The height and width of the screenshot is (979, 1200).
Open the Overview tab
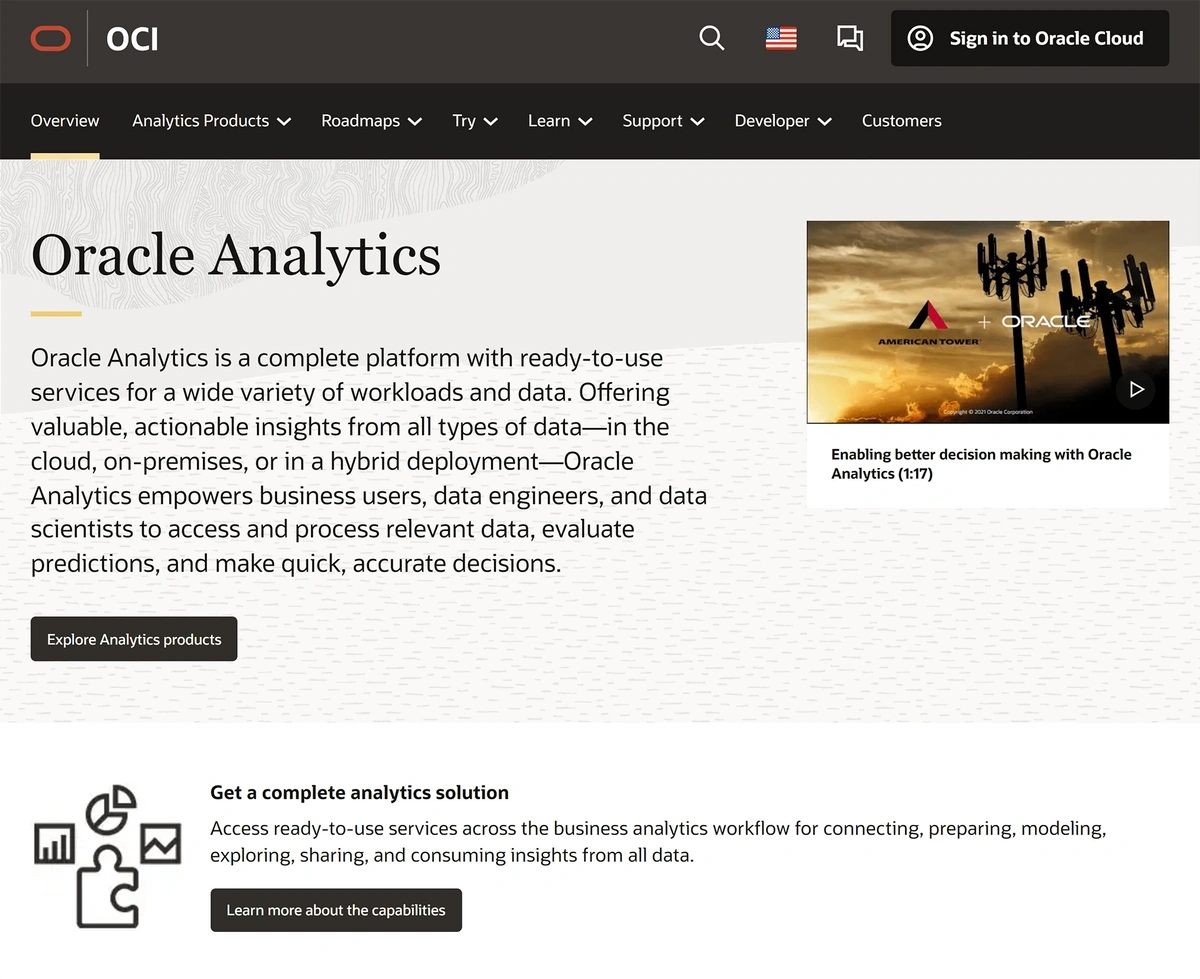[x=65, y=121]
